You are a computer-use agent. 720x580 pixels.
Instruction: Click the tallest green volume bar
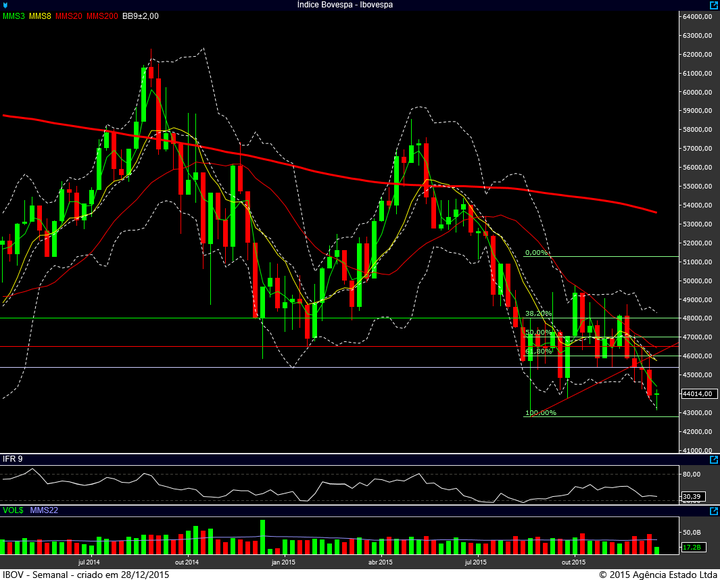tap(263, 537)
